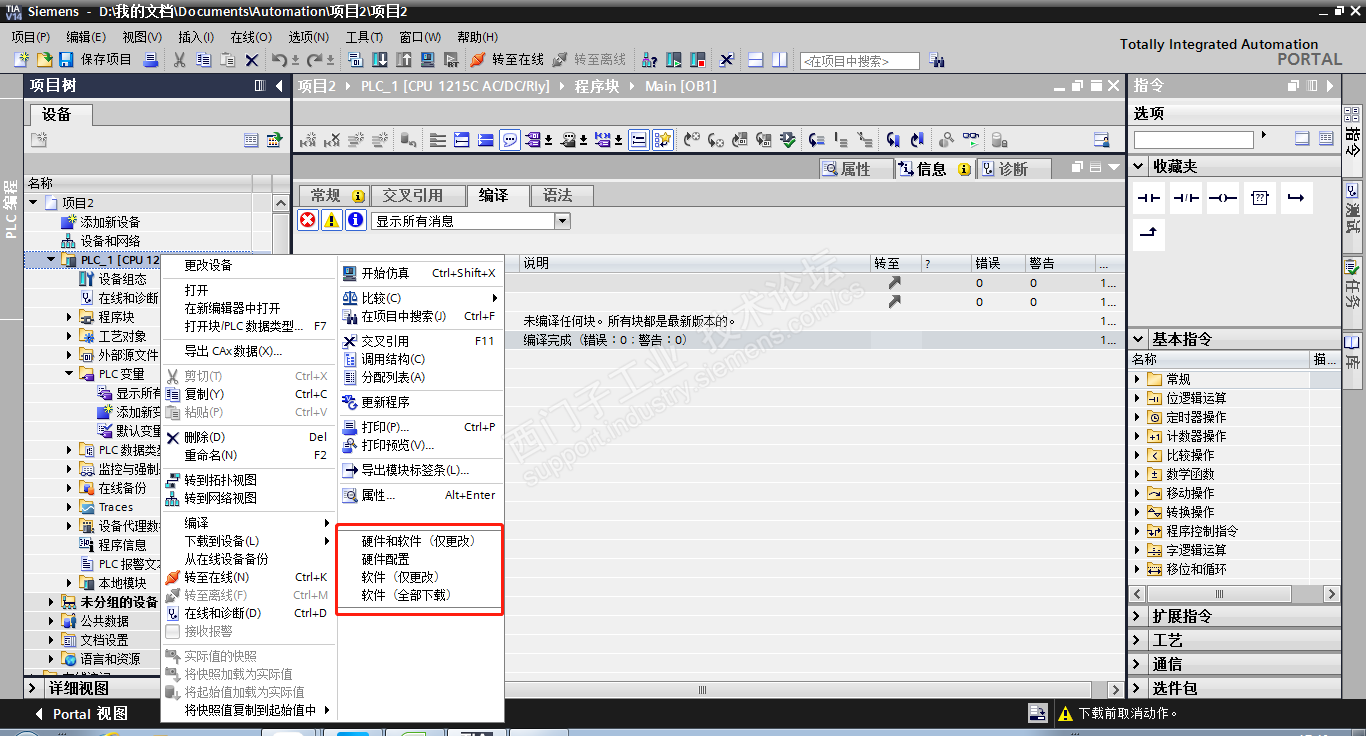The image size is (1366, 736).
Task: Collapse the project tree panel arrow
Action: pyautogui.click(x=279, y=86)
